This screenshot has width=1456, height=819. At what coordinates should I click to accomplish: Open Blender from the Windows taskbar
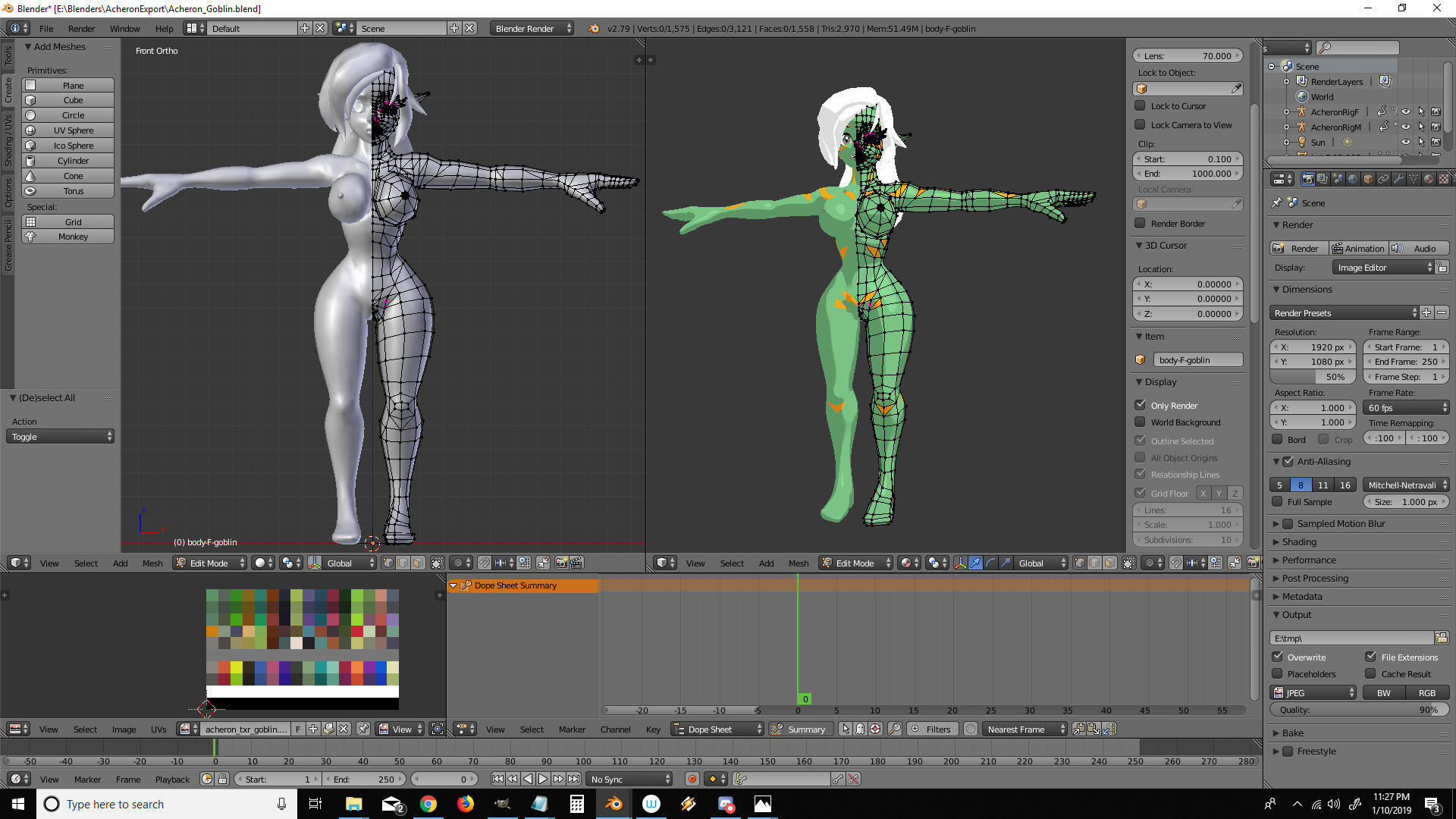613,804
